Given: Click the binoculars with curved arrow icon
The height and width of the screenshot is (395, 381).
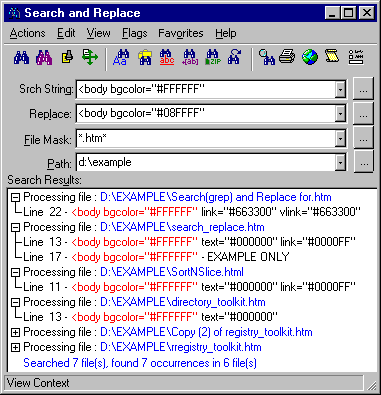Looking at the screenshot, I should coord(235,57).
